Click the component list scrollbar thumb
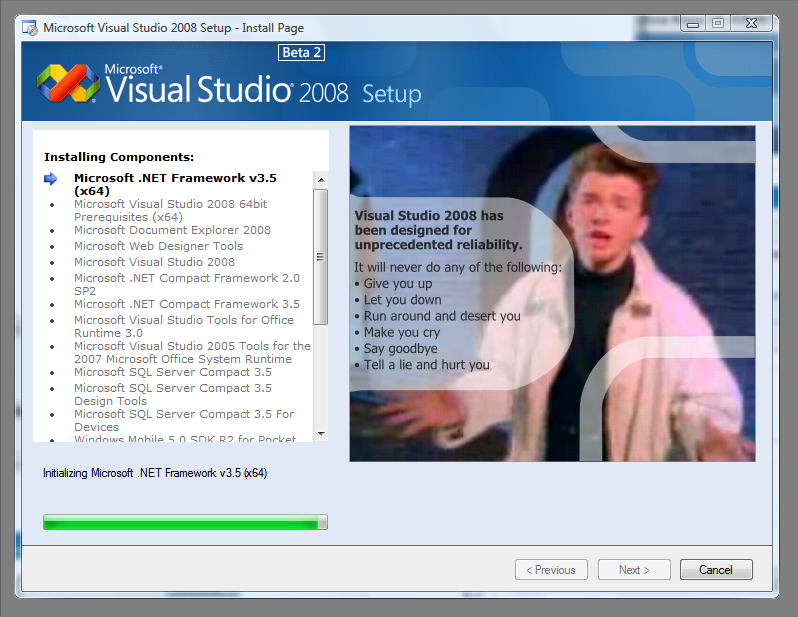Viewport: 798px width, 617px height. tap(321, 256)
